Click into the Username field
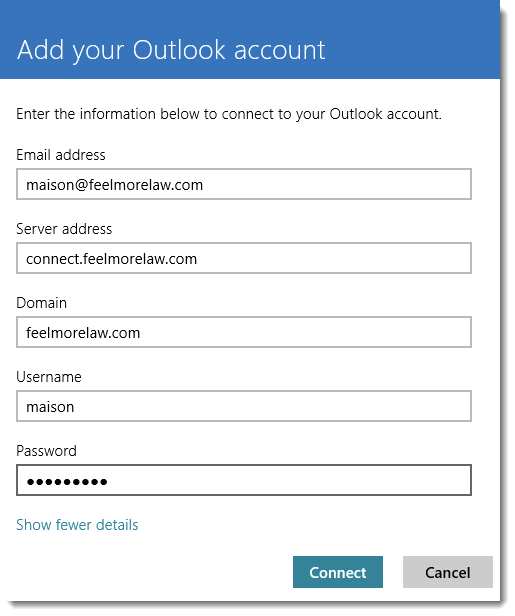The height and width of the screenshot is (616, 515). 244,406
